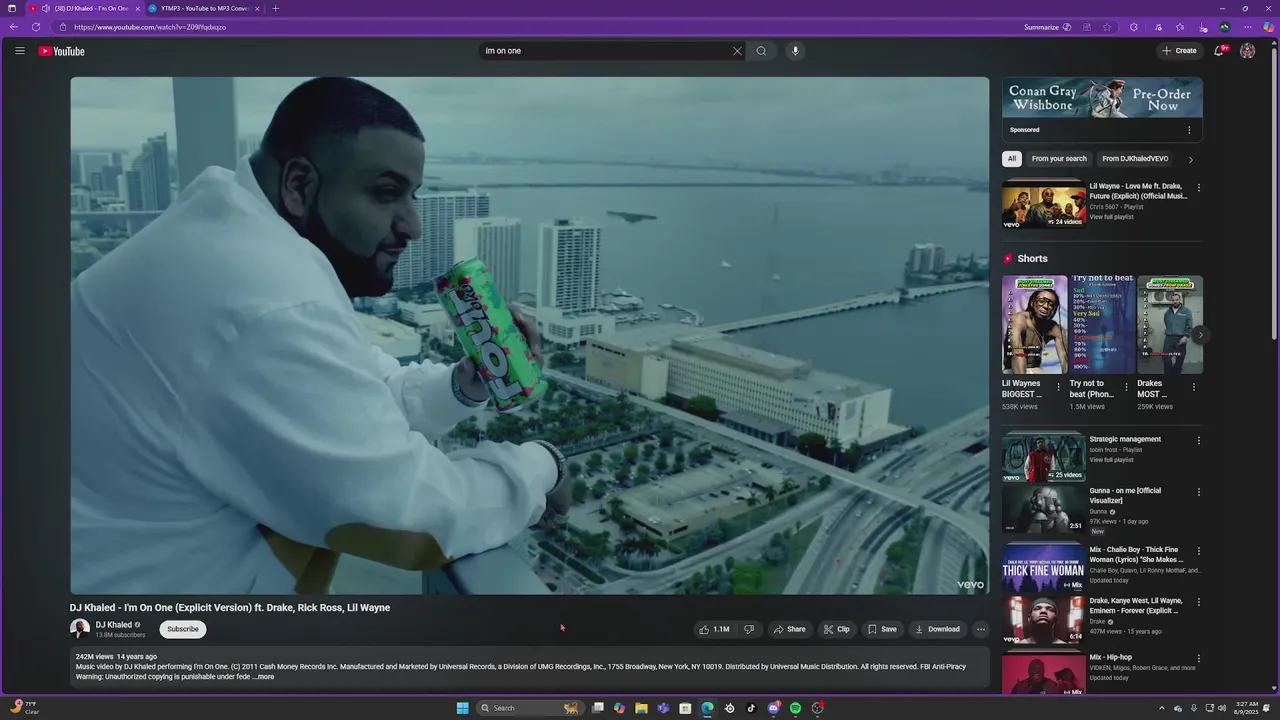1280x720 pixels.
Task: Go back with browser back arrow
Action: [x=13, y=27]
